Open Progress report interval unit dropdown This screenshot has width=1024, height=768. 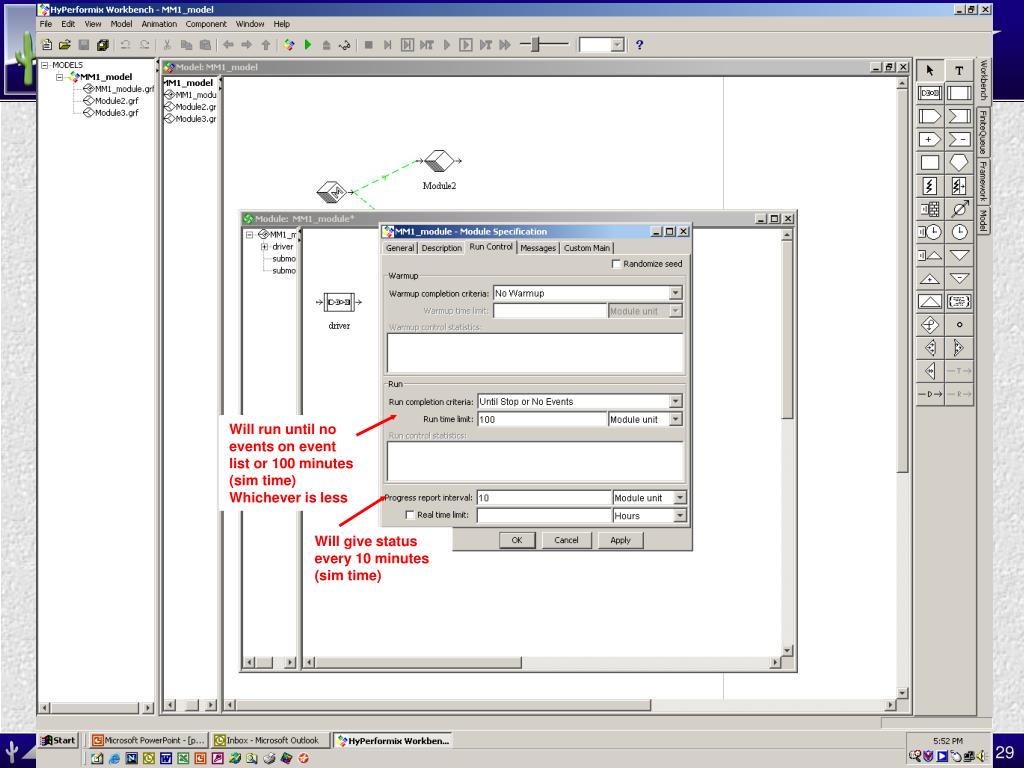click(679, 498)
